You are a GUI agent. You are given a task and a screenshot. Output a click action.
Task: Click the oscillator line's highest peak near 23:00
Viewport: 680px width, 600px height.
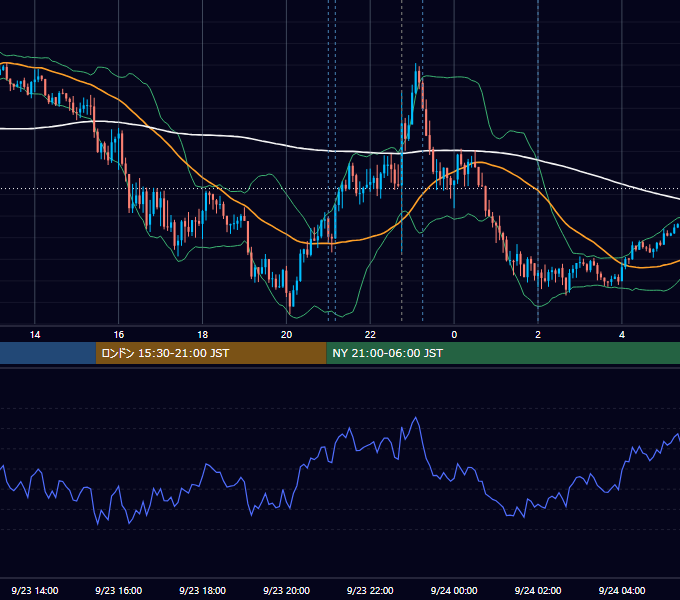(x=416, y=418)
